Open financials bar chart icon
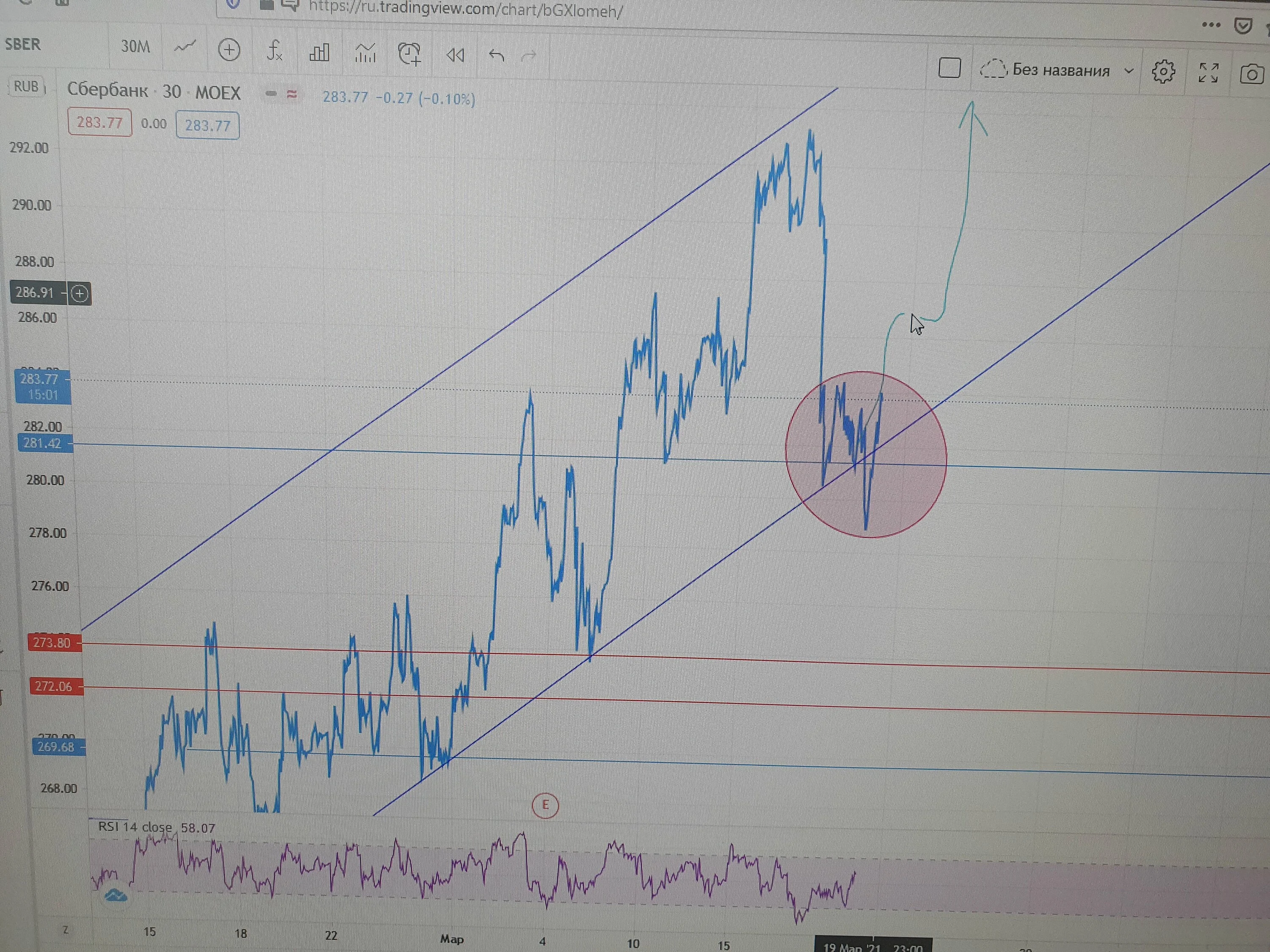Screen dimensions: 1270x952 [x=319, y=53]
